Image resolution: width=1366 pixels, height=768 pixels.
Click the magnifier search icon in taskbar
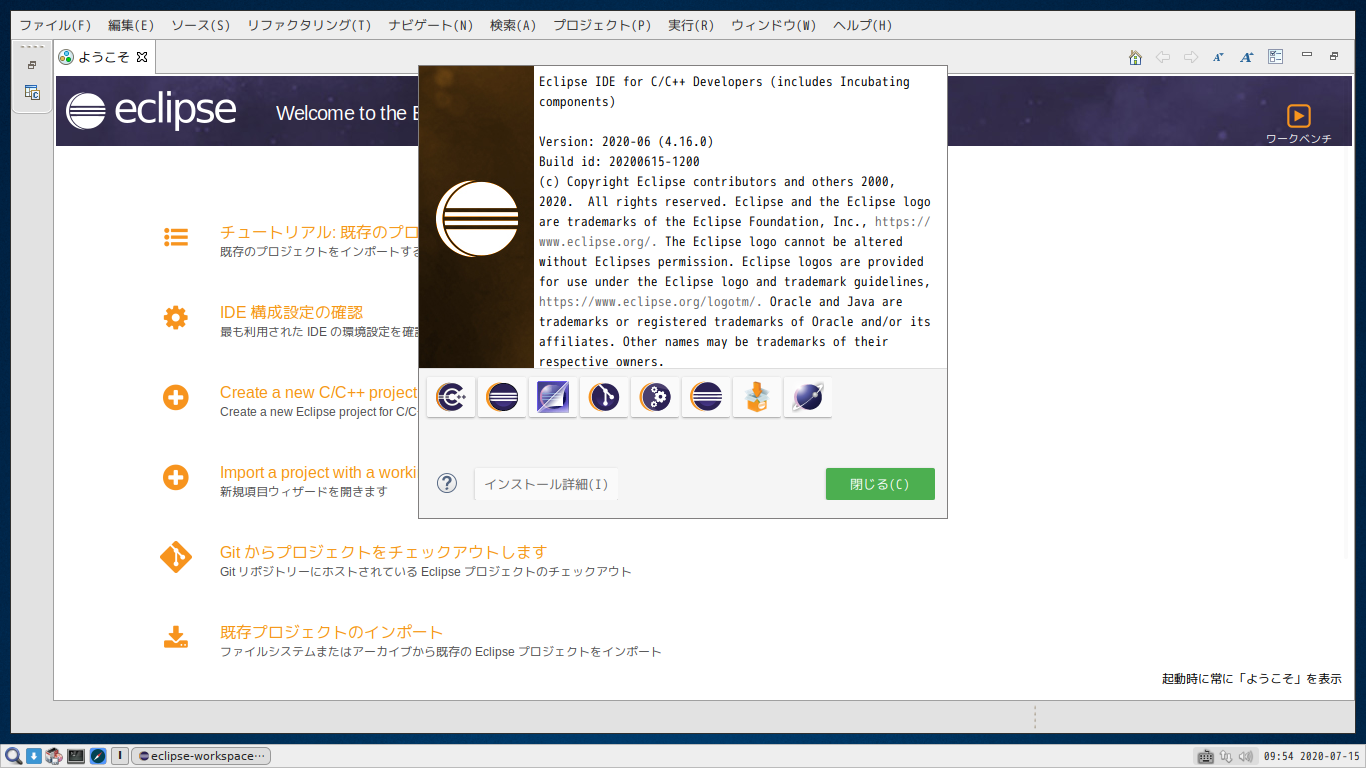pyautogui.click(x=13, y=756)
